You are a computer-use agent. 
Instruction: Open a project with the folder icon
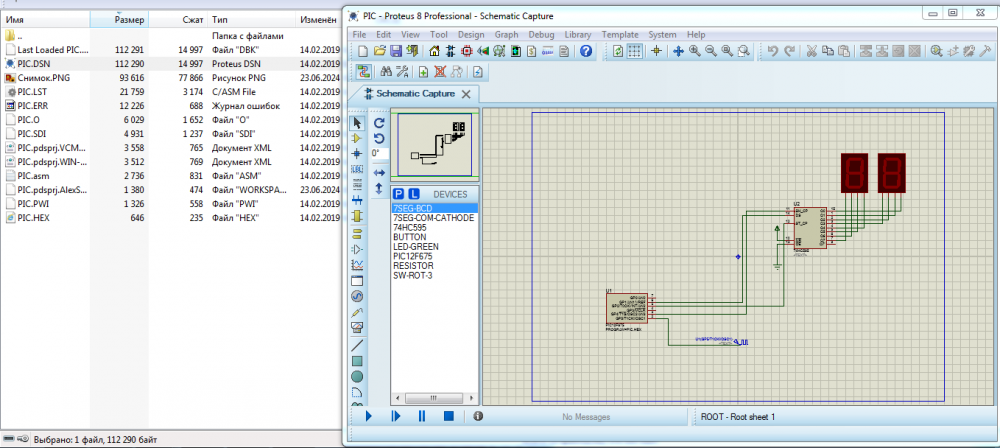pos(379,51)
